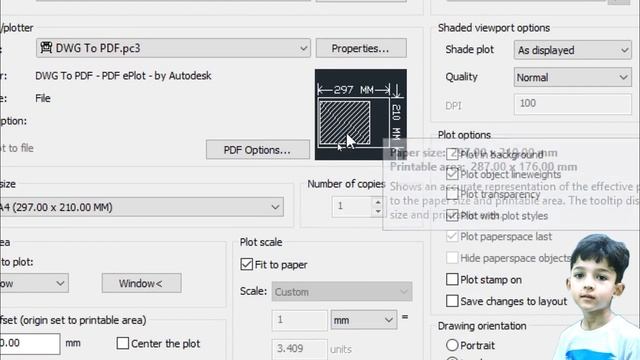Toggle Plot in background checkbox

click(x=452, y=154)
